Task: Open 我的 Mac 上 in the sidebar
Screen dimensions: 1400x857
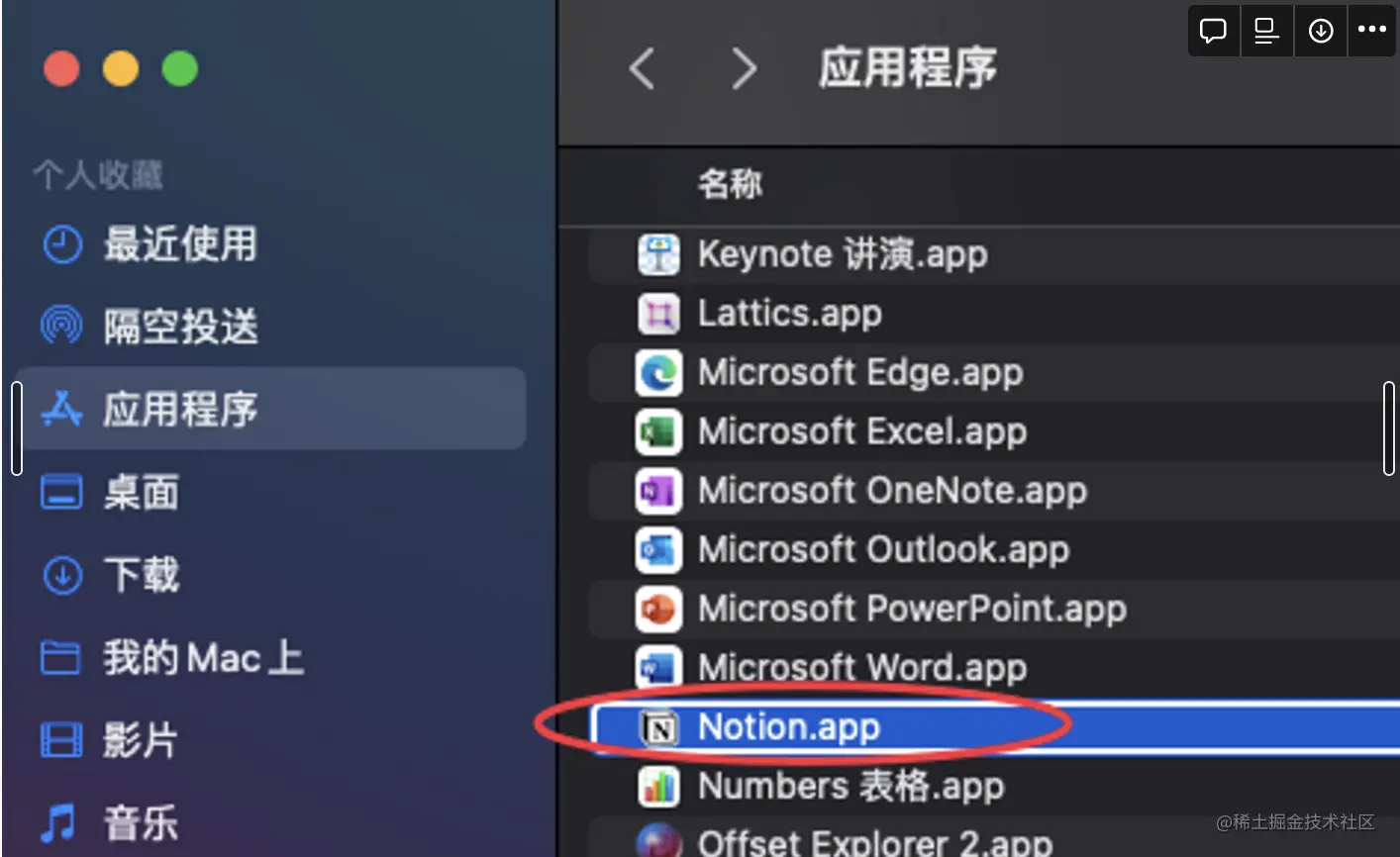Action: coord(203,658)
